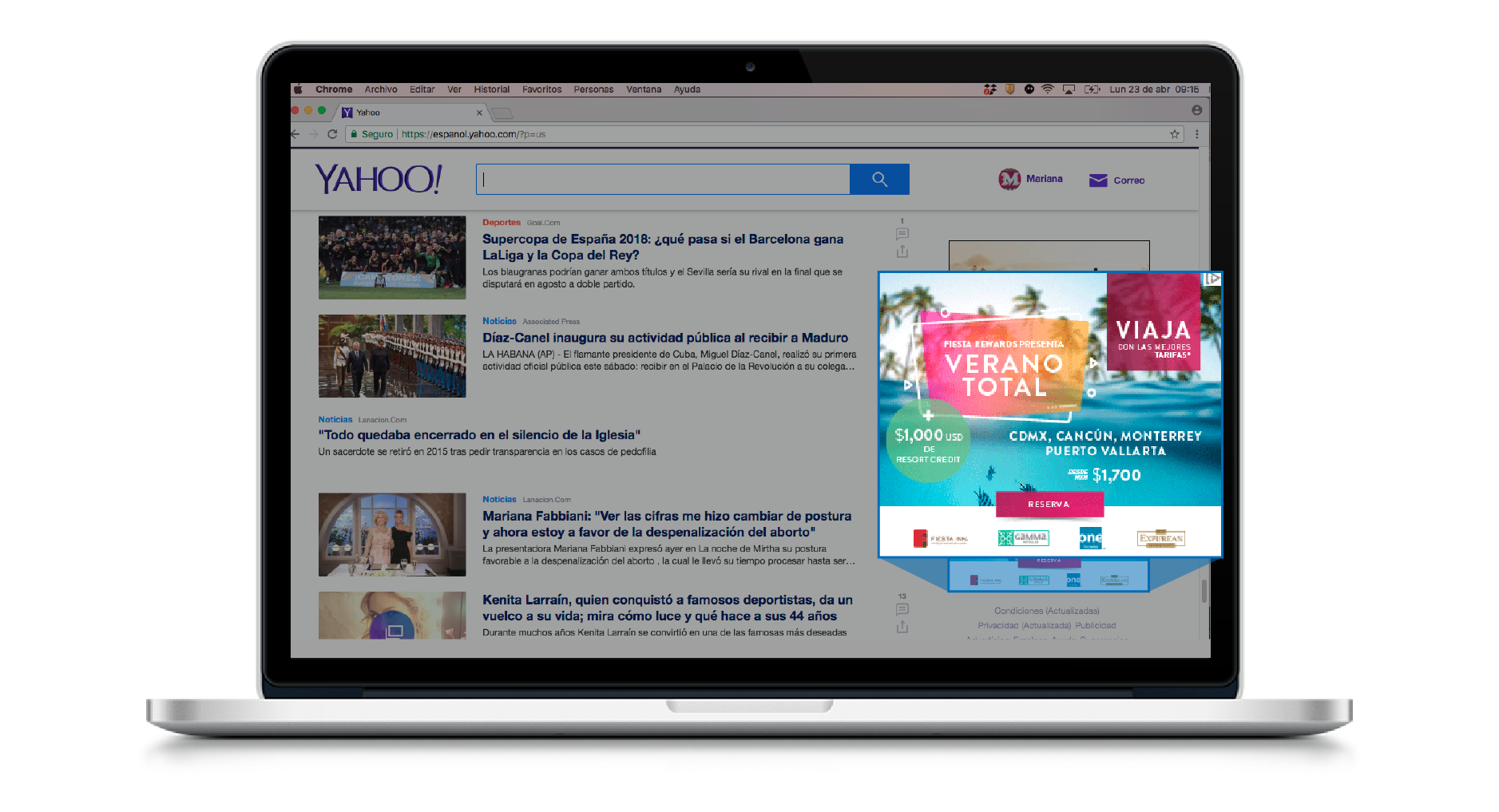Open Mariana's profile avatar
1499x812 pixels.
click(x=1009, y=179)
